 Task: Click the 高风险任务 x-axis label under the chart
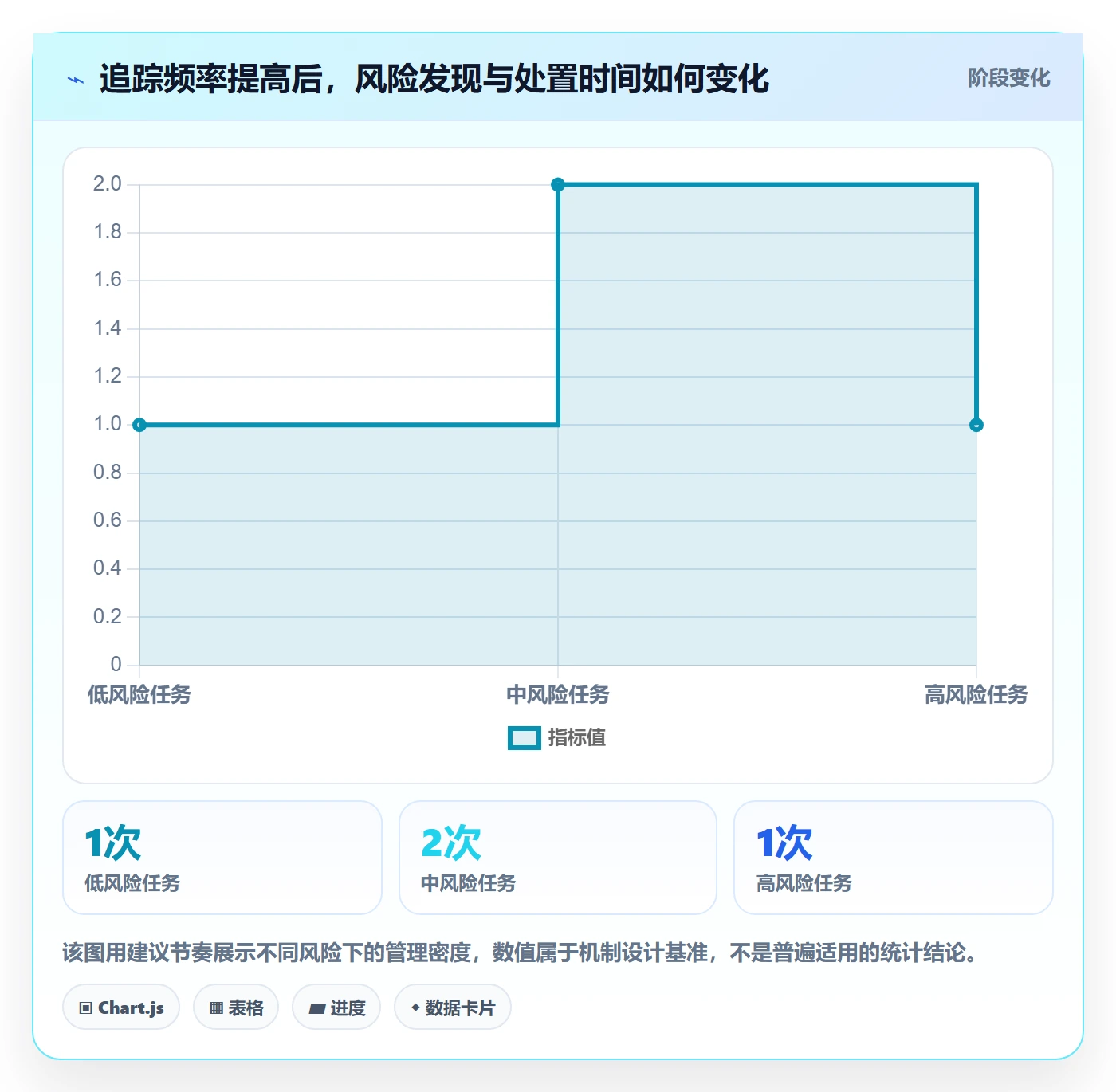pyautogui.click(x=976, y=695)
